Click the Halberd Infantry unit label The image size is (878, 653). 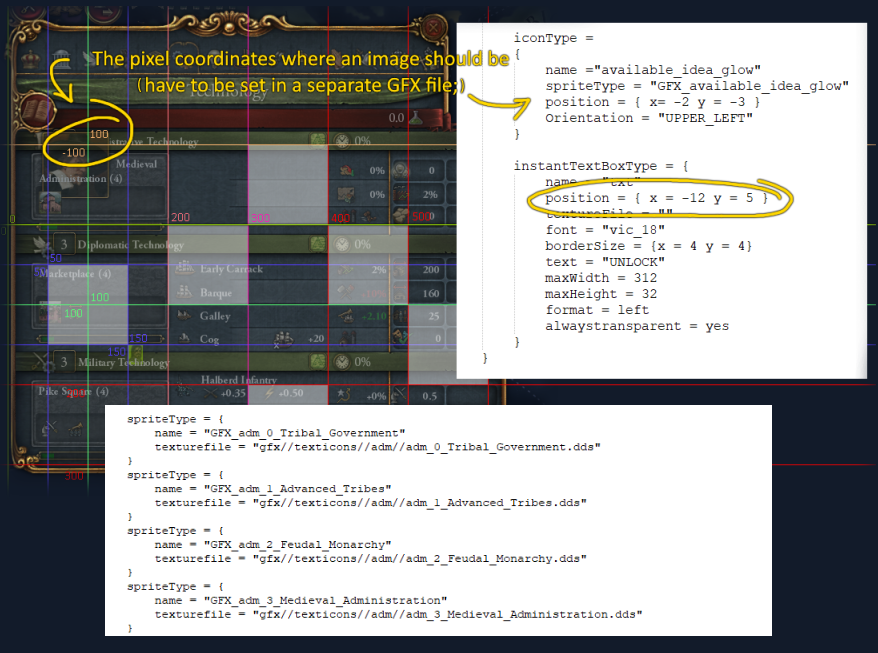click(x=238, y=380)
